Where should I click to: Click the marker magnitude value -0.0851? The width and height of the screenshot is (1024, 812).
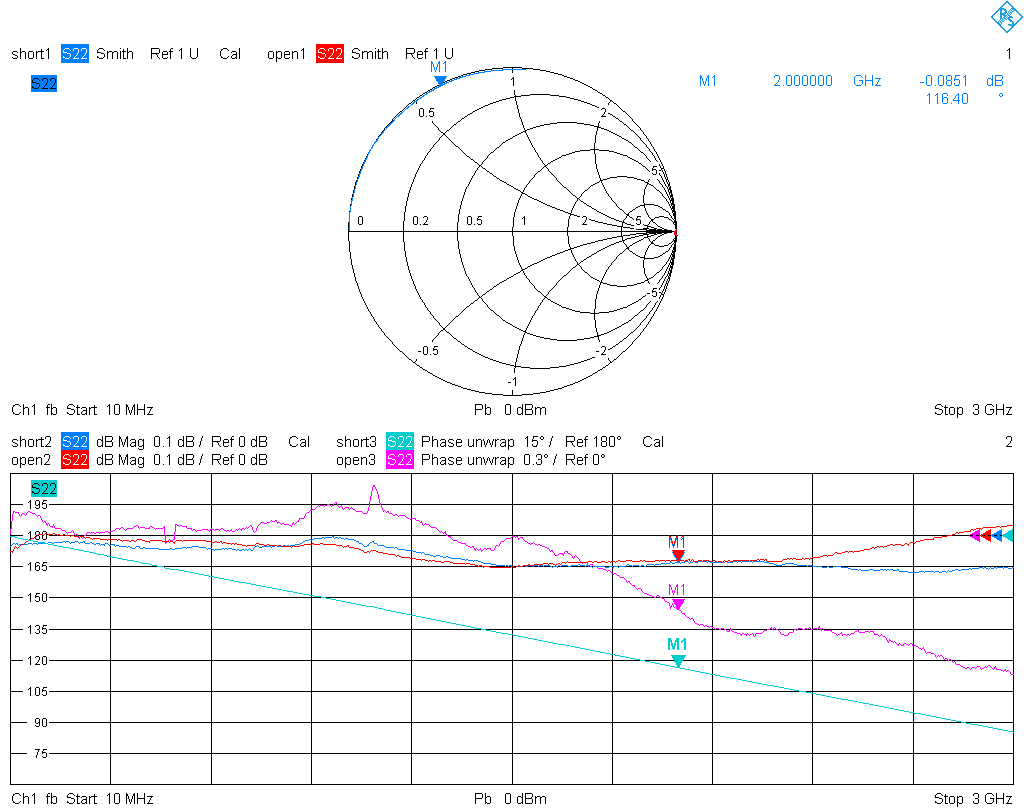pyautogui.click(x=943, y=81)
